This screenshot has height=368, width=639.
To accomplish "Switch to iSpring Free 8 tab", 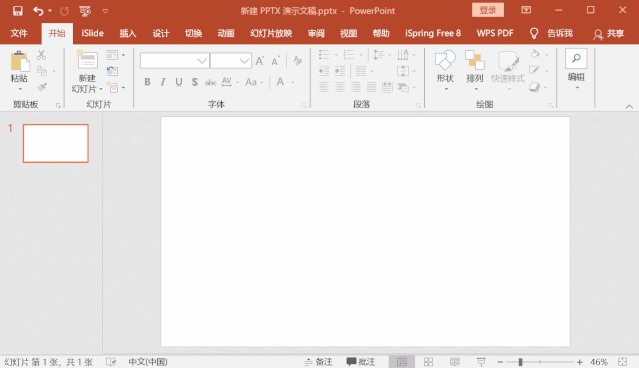I will (433, 33).
